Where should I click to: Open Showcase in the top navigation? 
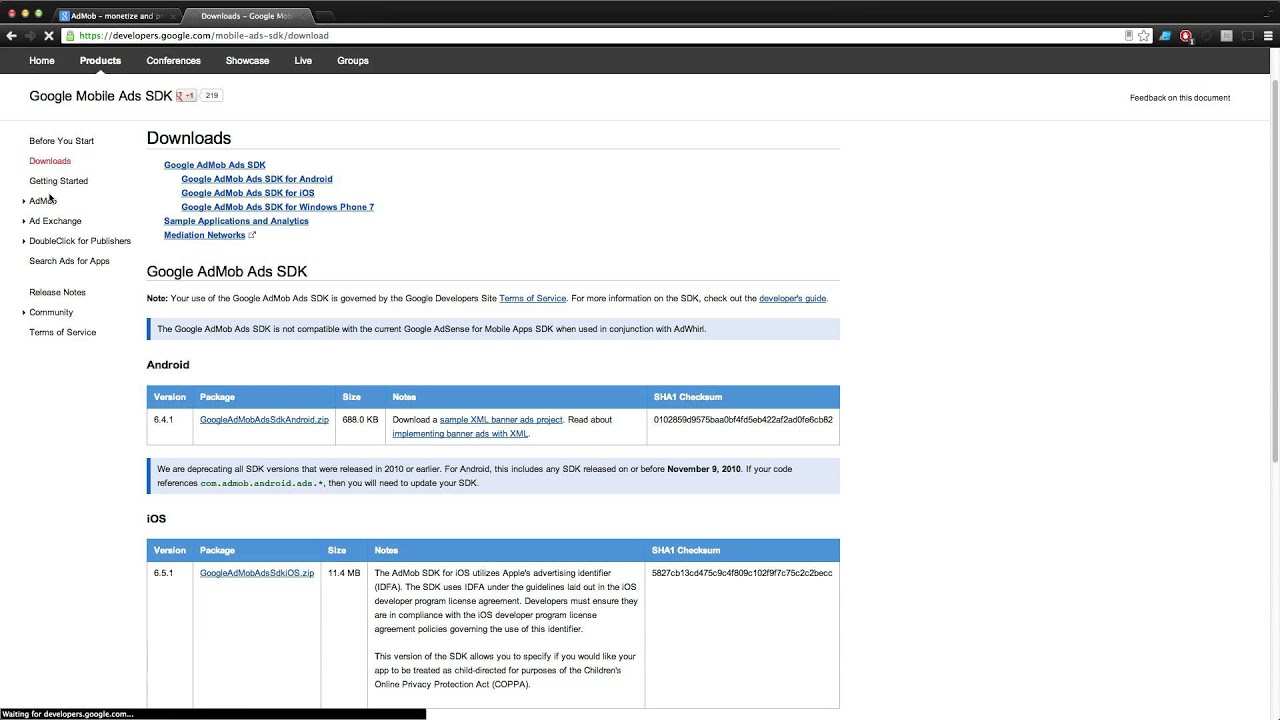247,61
